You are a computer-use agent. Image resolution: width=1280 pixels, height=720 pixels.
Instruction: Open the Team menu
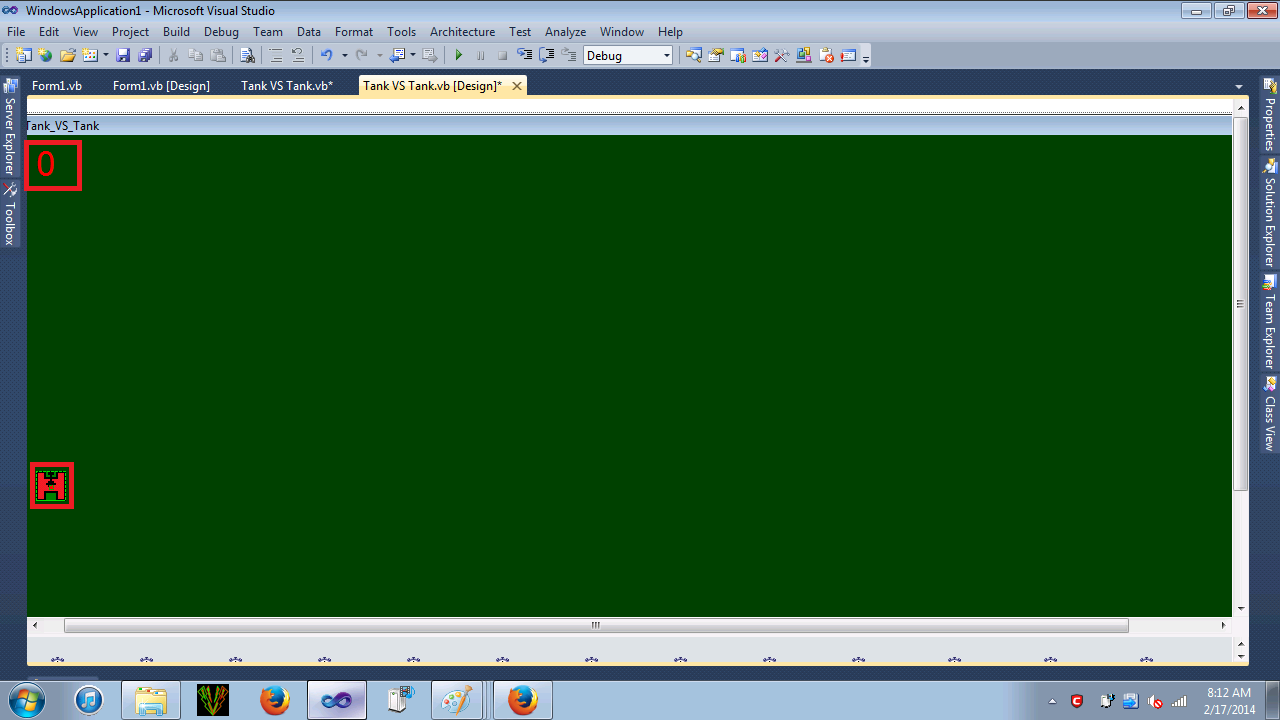pos(268,32)
